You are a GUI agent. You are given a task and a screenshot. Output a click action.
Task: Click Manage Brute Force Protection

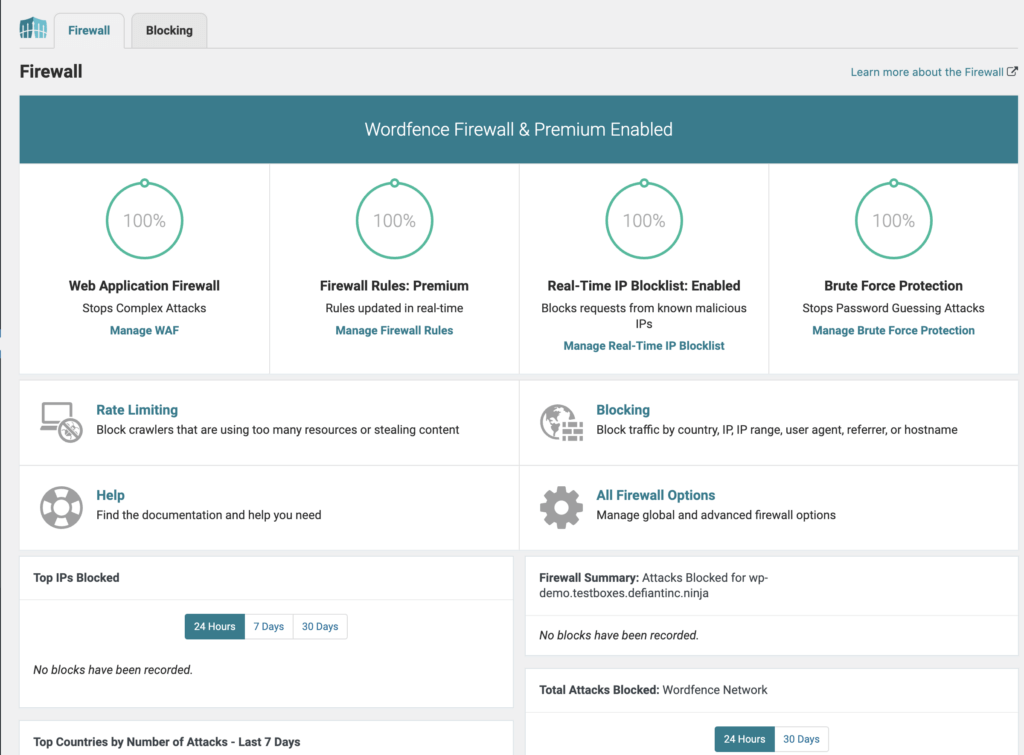pyautogui.click(x=893, y=330)
